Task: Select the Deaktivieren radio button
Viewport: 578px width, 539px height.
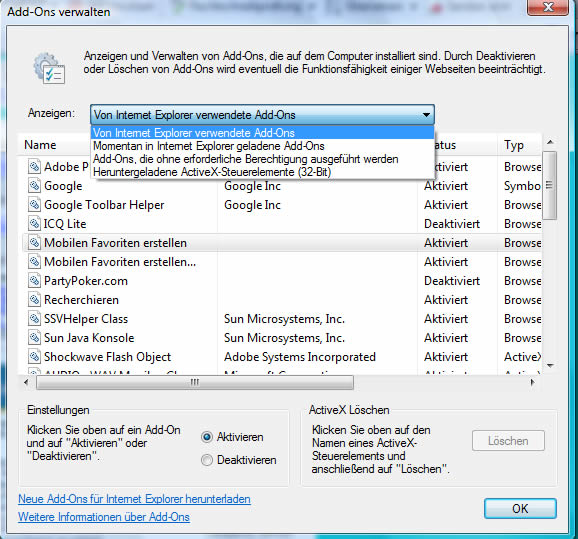Action: tap(207, 460)
